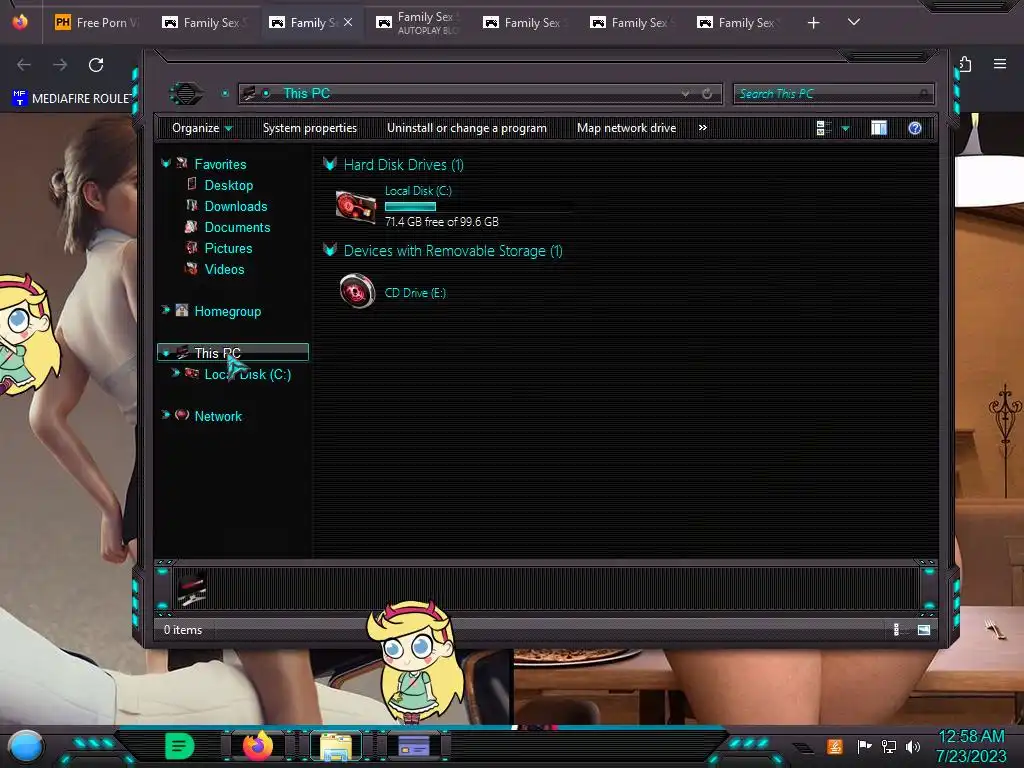1024x768 pixels.
Task: Click the Favorites heading in navigation pane
Action: coord(220,165)
